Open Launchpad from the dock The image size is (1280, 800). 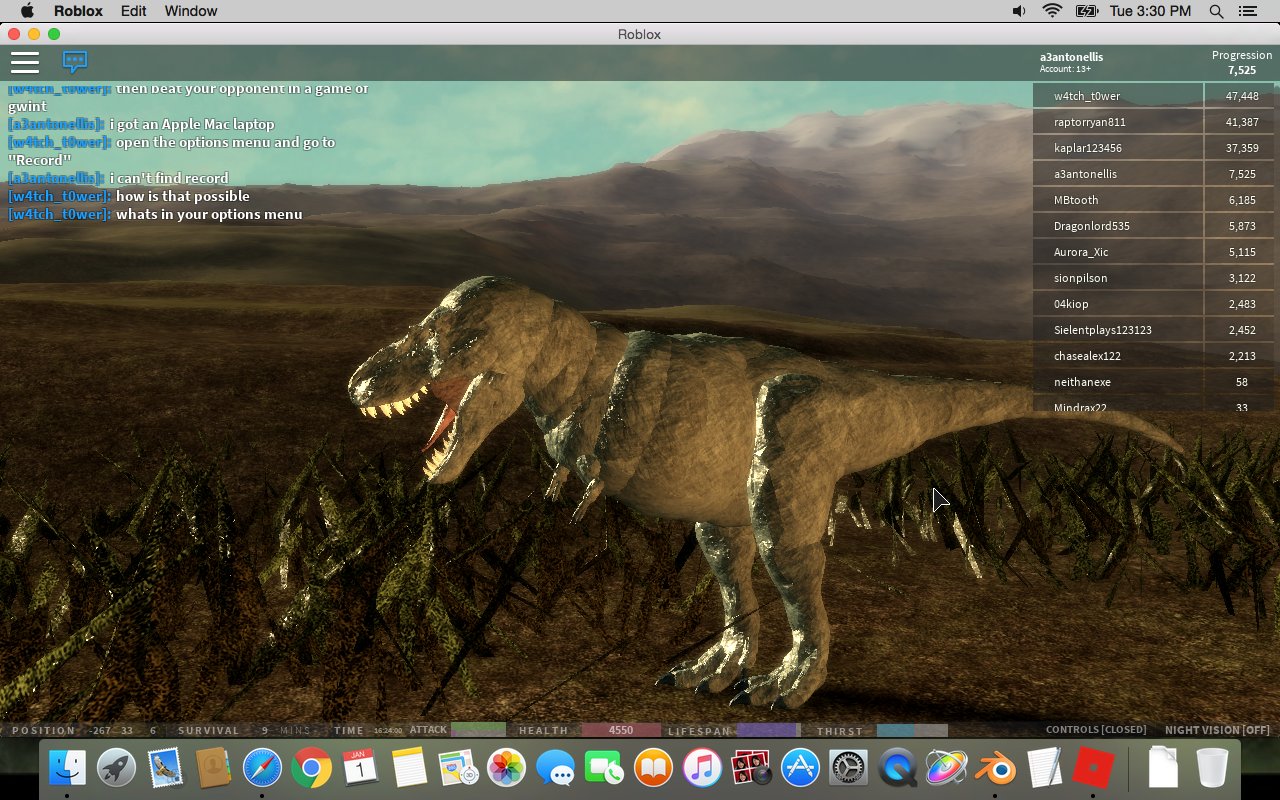pyautogui.click(x=117, y=768)
